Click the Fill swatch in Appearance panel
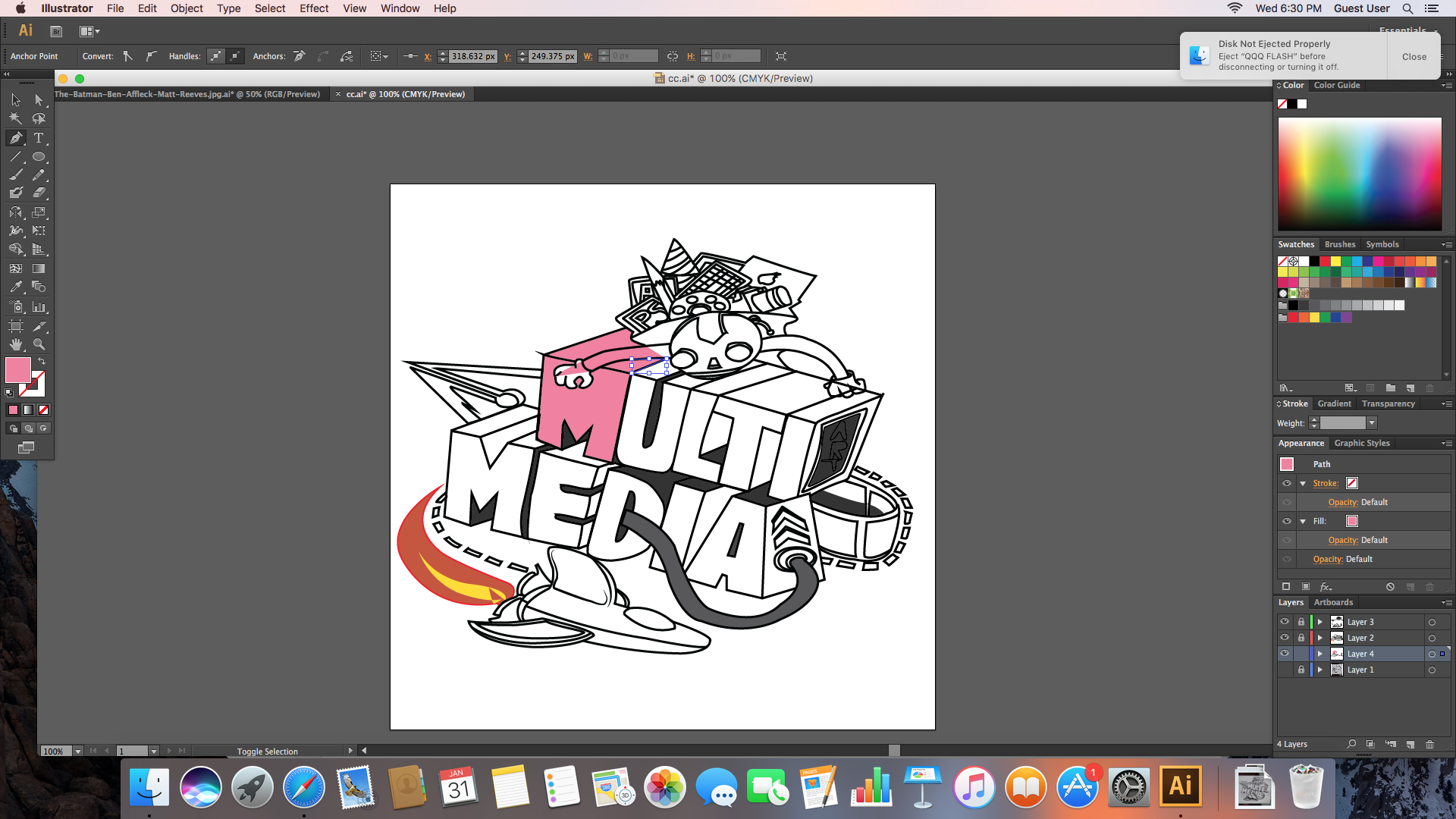The width and height of the screenshot is (1456, 819). (x=1352, y=521)
